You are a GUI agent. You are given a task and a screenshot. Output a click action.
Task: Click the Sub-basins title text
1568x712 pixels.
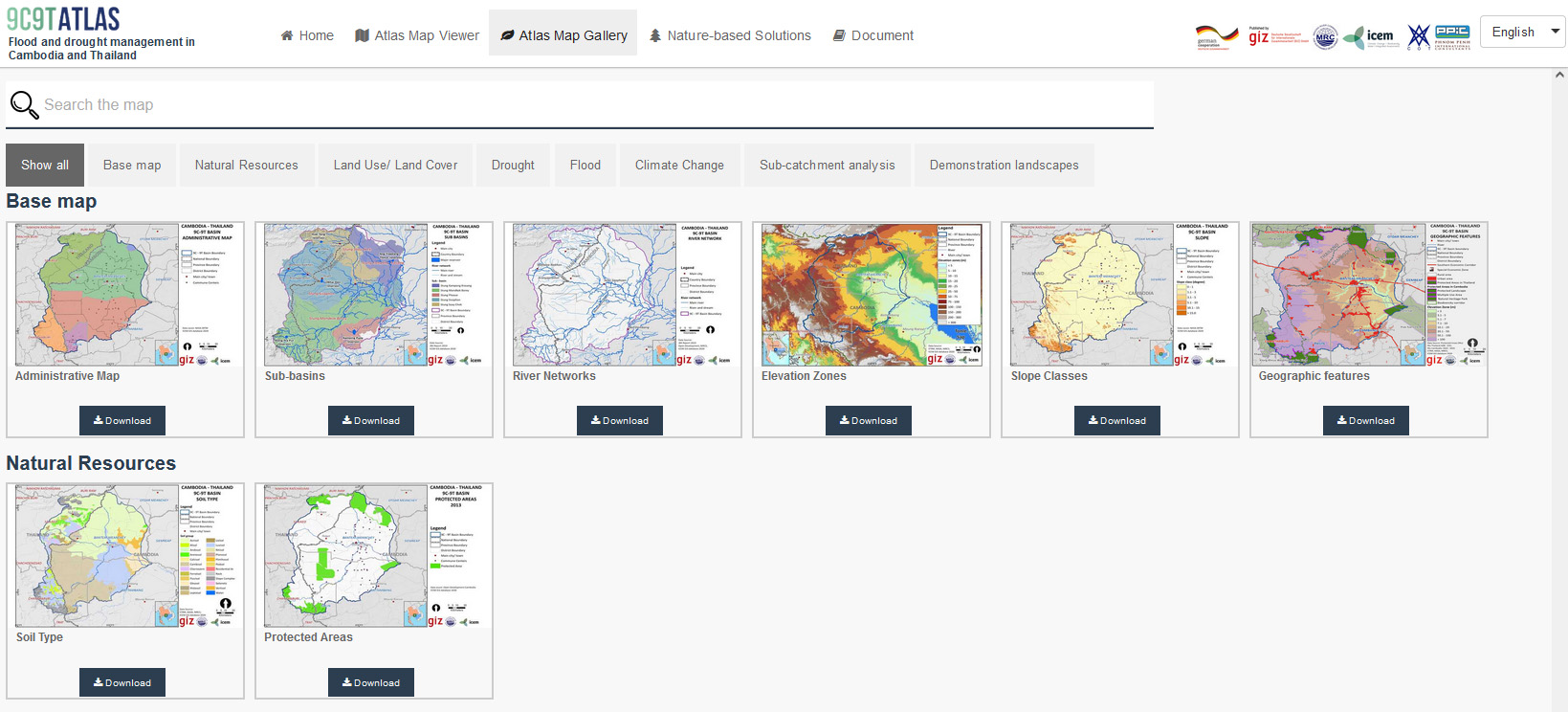(295, 376)
